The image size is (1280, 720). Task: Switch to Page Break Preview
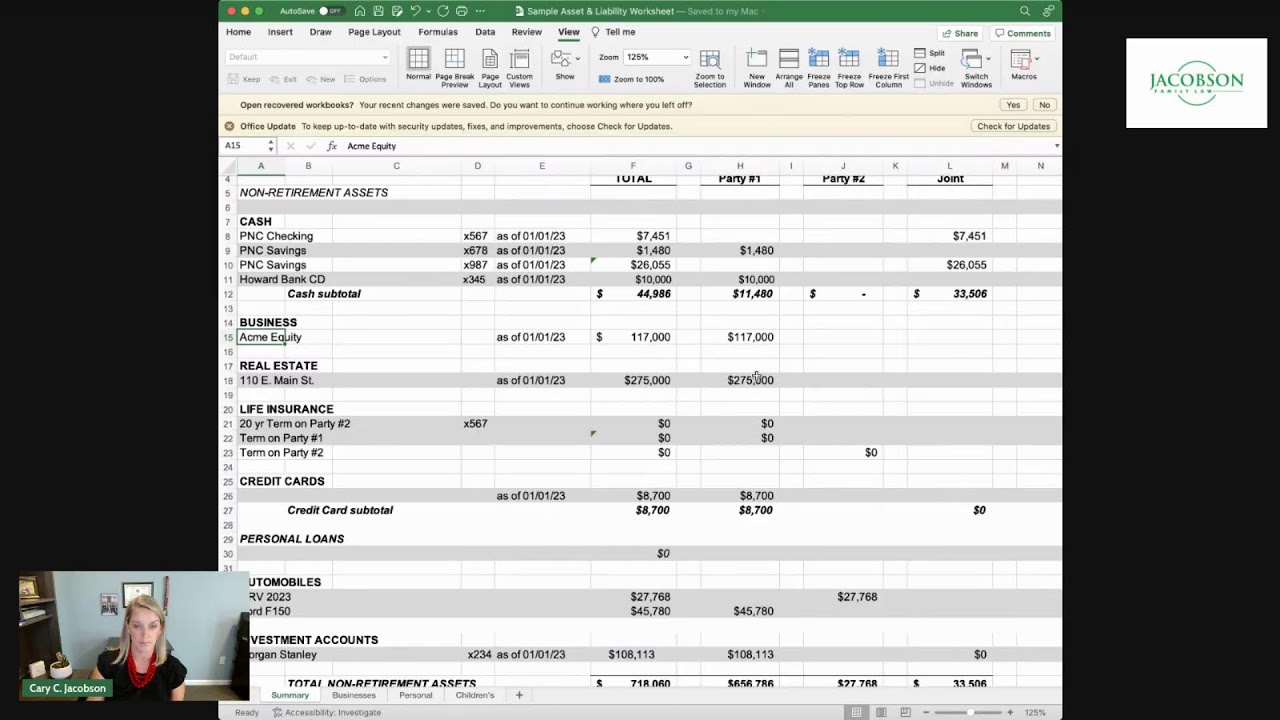[454, 67]
